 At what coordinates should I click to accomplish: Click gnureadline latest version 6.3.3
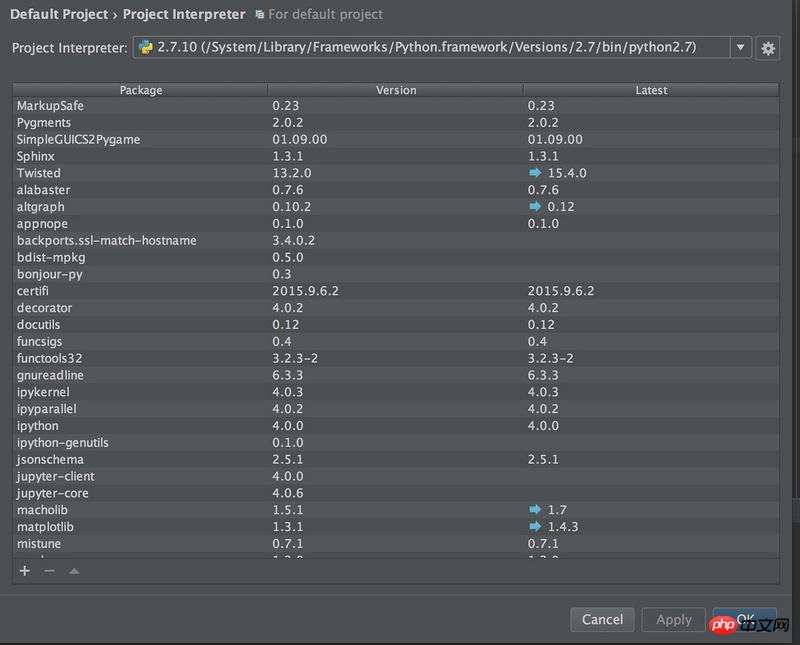[x=543, y=375]
